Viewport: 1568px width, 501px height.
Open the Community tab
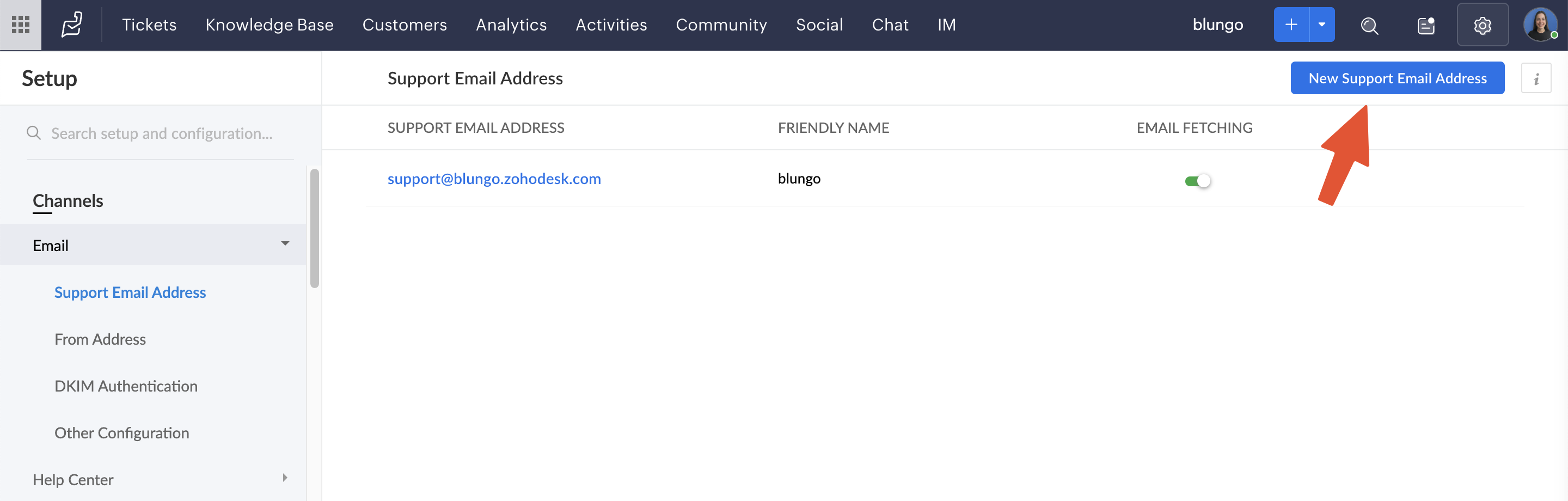click(721, 25)
